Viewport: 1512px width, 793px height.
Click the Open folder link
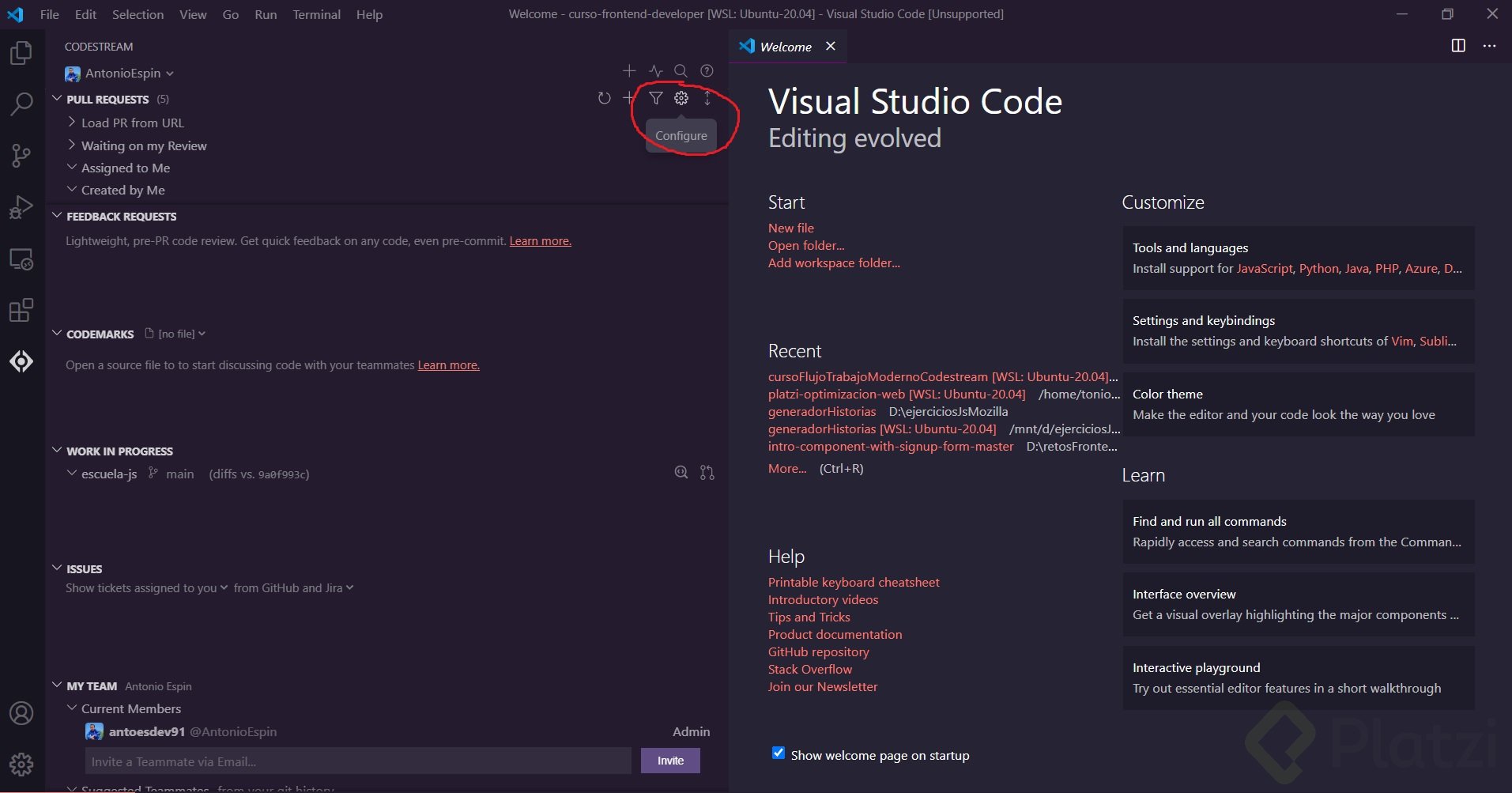coord(805,245)
